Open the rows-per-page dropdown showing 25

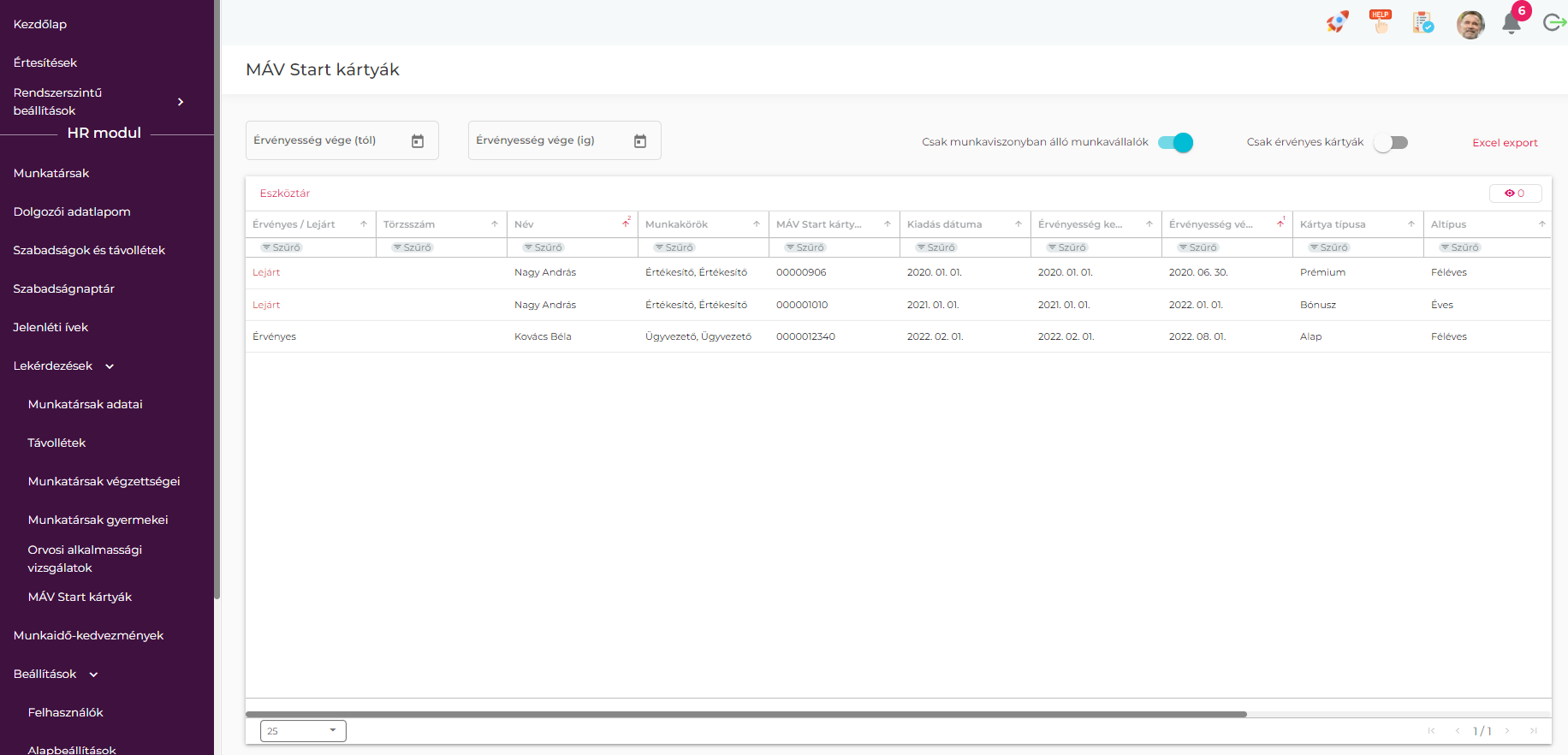click(303, 731)
